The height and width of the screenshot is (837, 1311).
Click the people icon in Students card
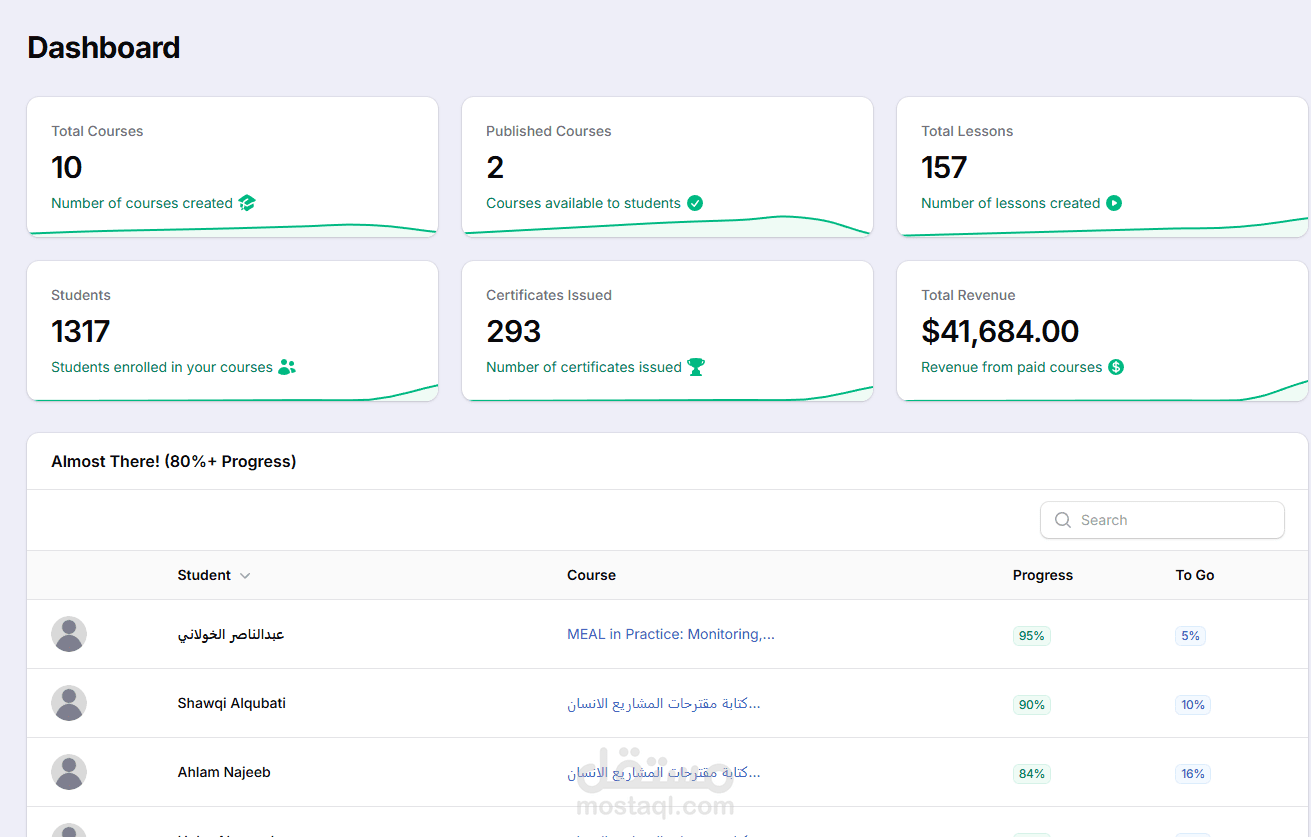287,367
